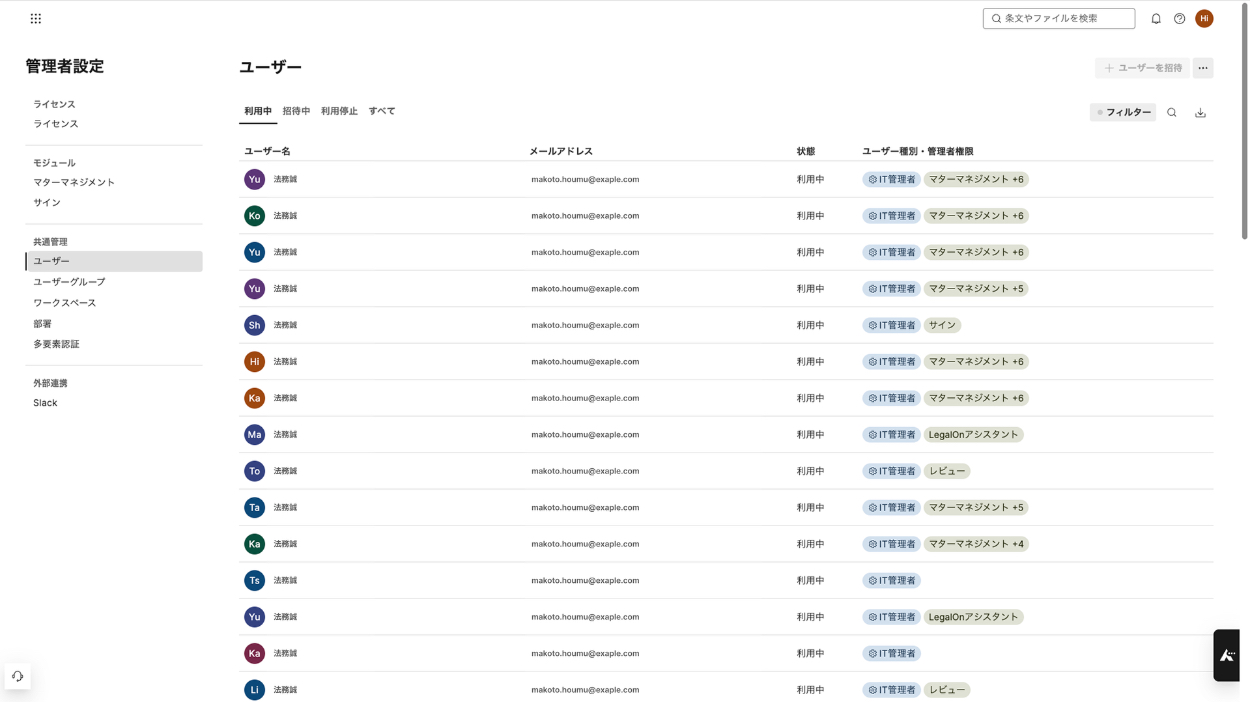Open ユーザーグループ in the sidebar
Screen dimensions: 1250x702
69,282
